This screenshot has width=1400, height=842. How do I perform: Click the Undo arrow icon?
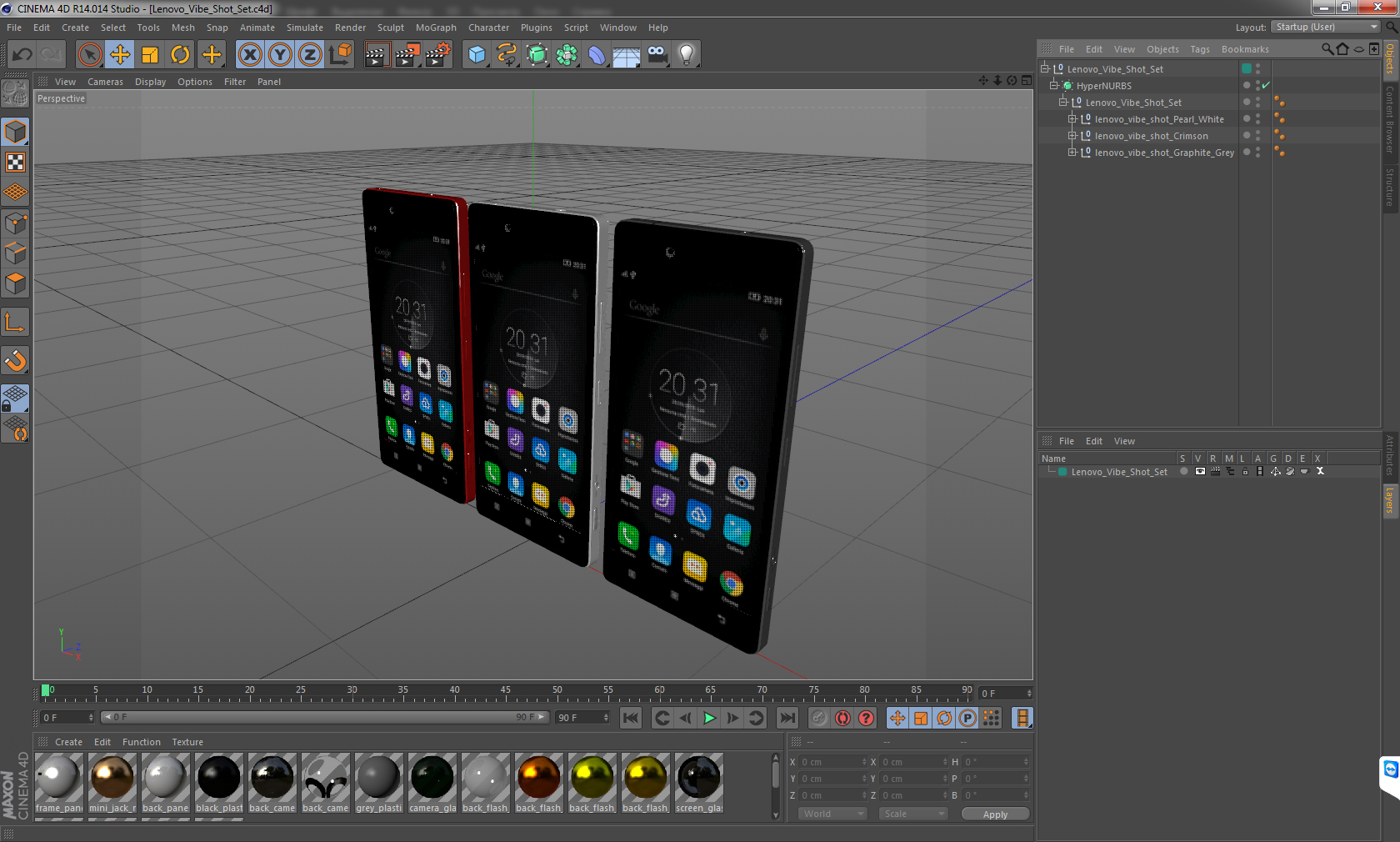[22, 55]
